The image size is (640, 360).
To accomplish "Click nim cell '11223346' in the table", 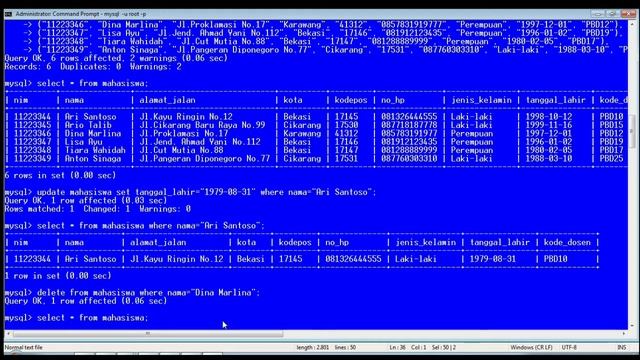I will [x=32, y=133].
